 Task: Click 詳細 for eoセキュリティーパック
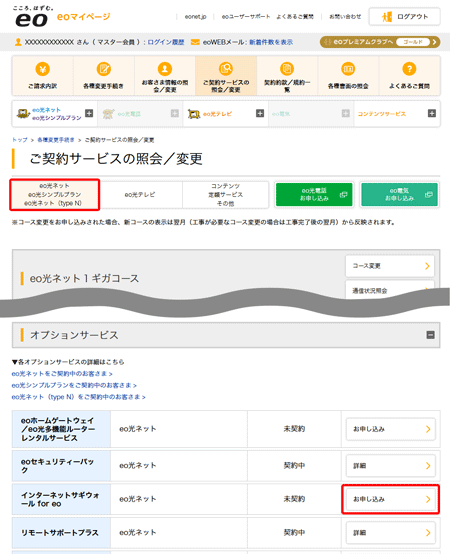[x=391, y=466]
